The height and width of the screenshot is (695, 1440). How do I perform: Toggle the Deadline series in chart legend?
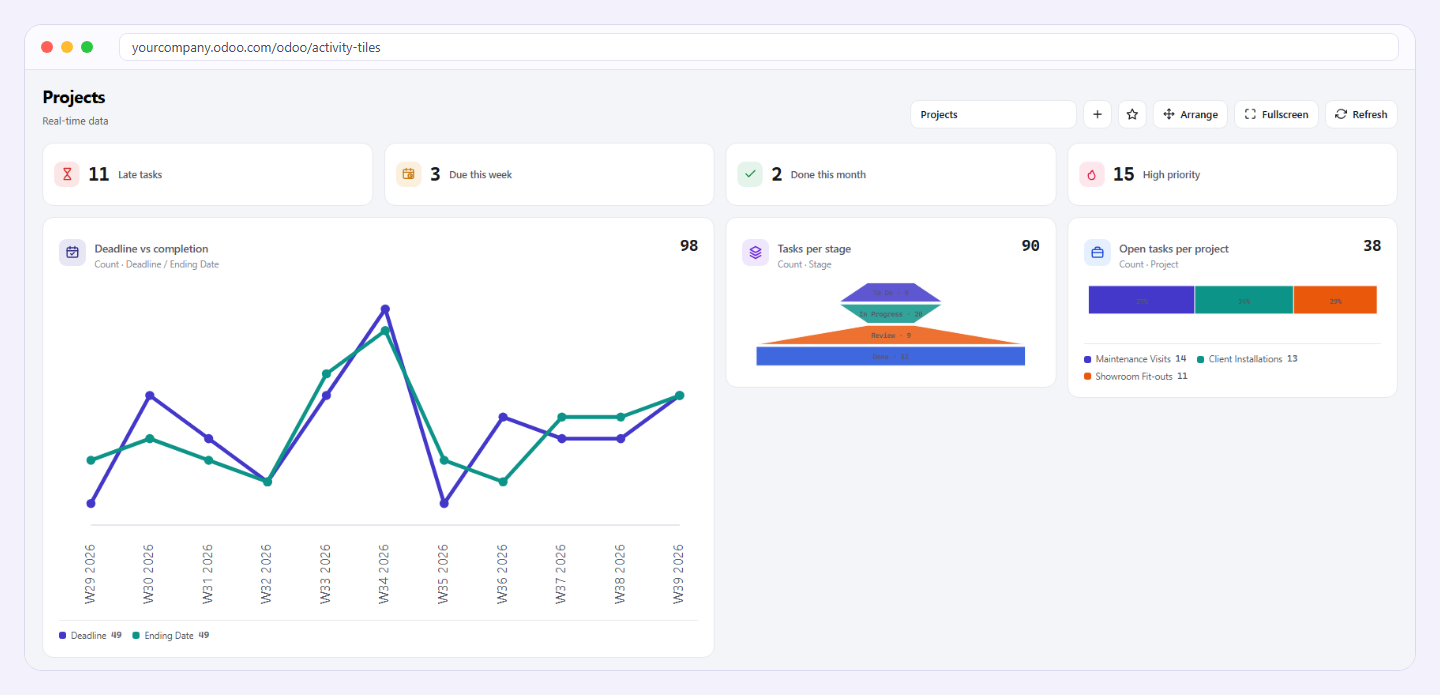90,635
